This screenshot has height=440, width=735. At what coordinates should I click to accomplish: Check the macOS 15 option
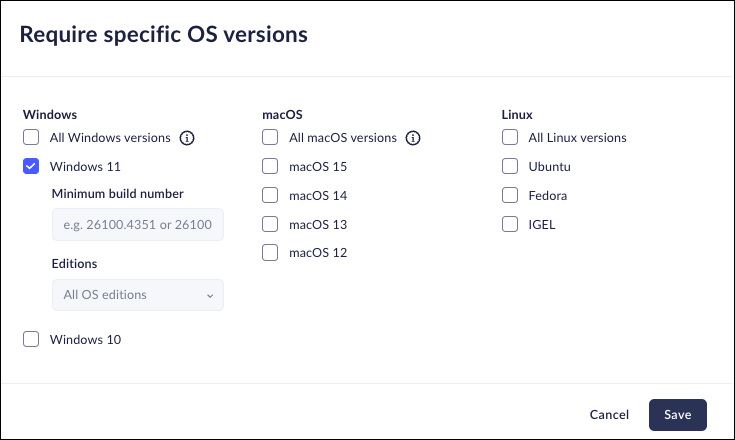(x=270, y=166)
